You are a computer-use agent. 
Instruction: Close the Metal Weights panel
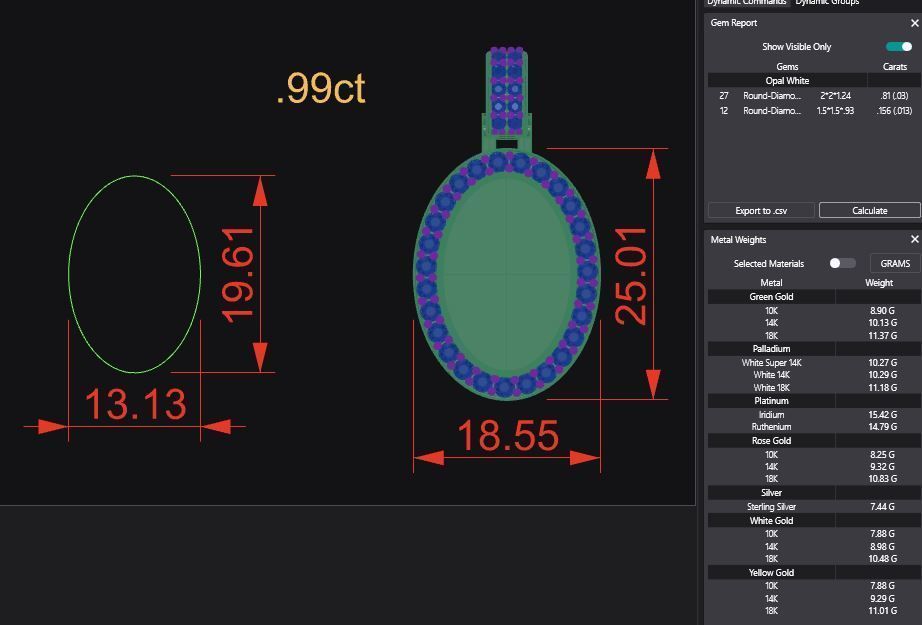coord(914,239)
